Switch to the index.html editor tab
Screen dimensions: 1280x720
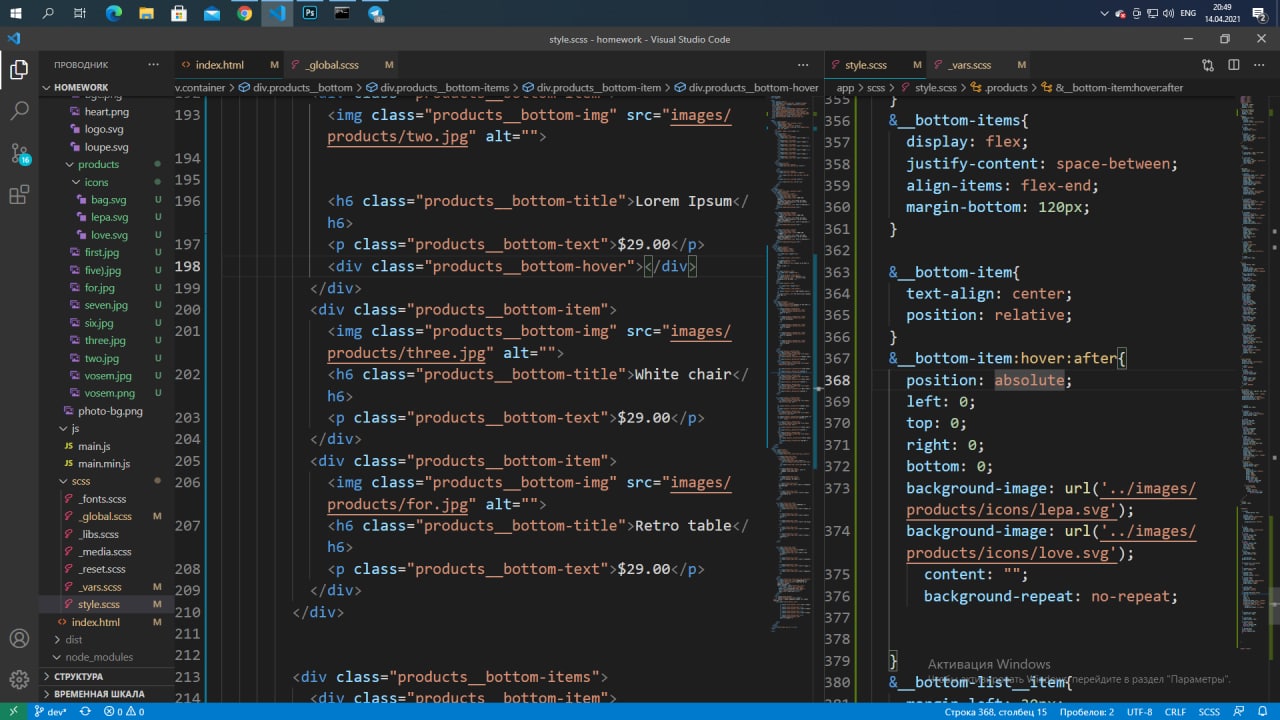click(x=219, y=65)
